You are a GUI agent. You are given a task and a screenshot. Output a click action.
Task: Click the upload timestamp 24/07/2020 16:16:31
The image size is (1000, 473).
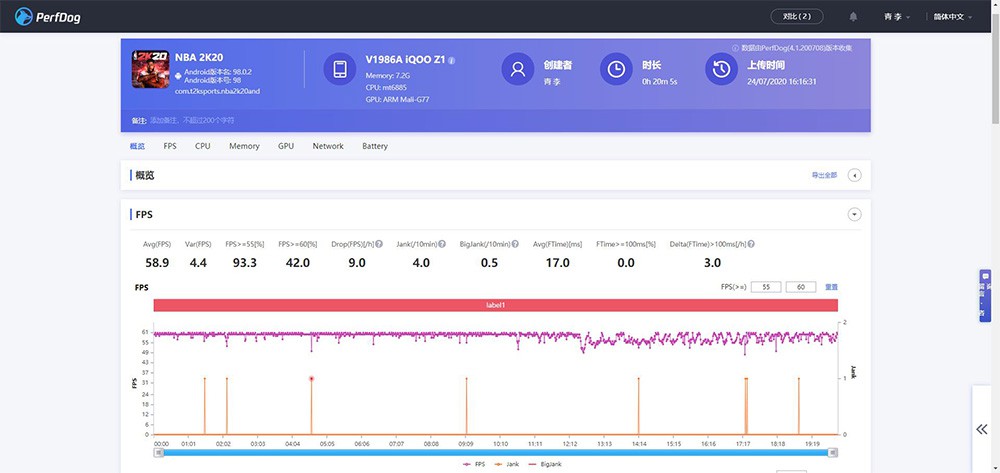[x=782, y=82]
